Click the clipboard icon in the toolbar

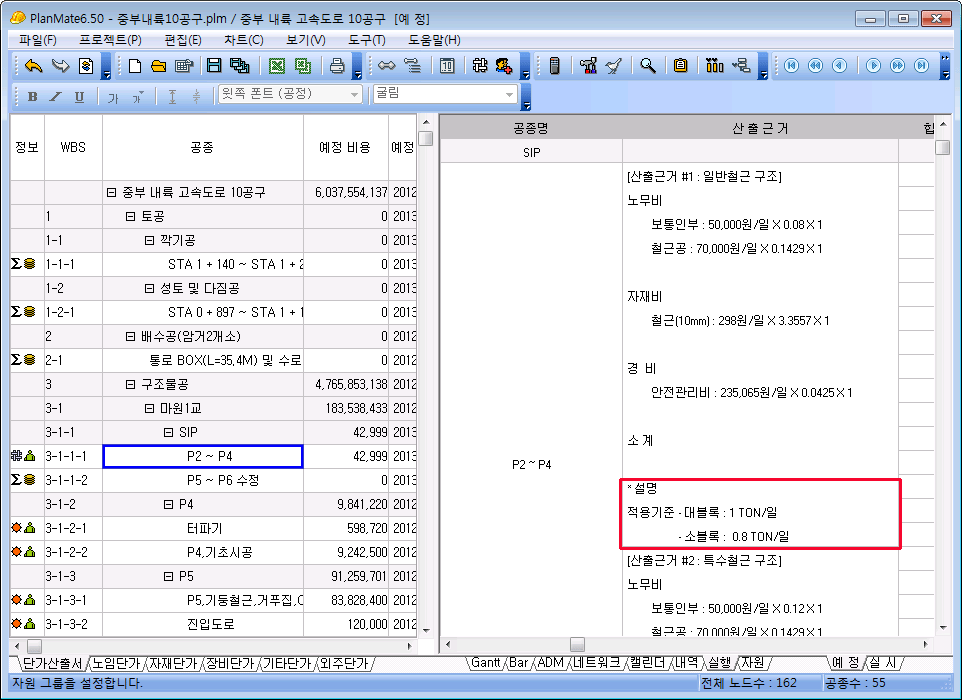click(680, 66)
